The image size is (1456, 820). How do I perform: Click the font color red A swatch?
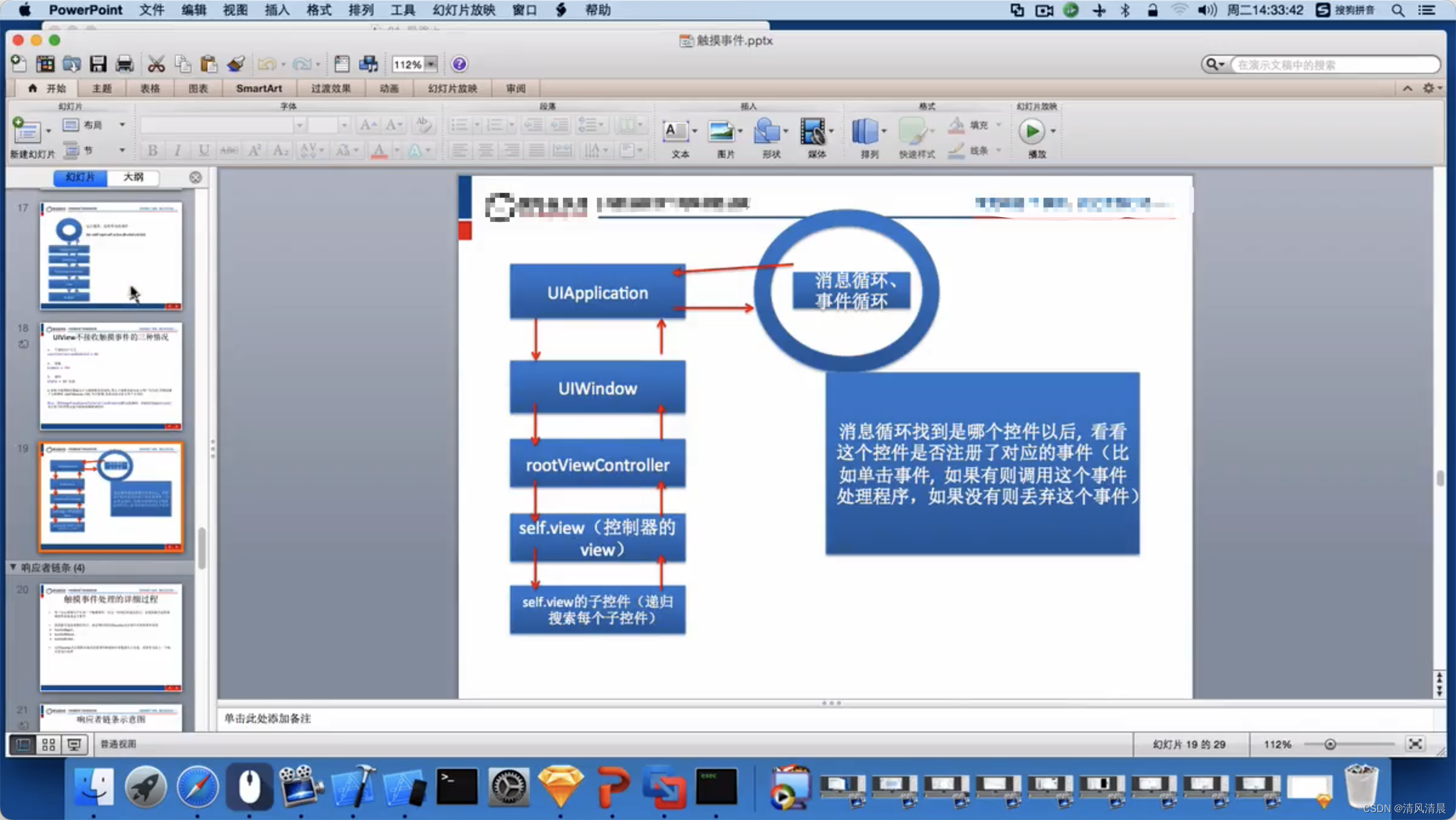point(379,150)
